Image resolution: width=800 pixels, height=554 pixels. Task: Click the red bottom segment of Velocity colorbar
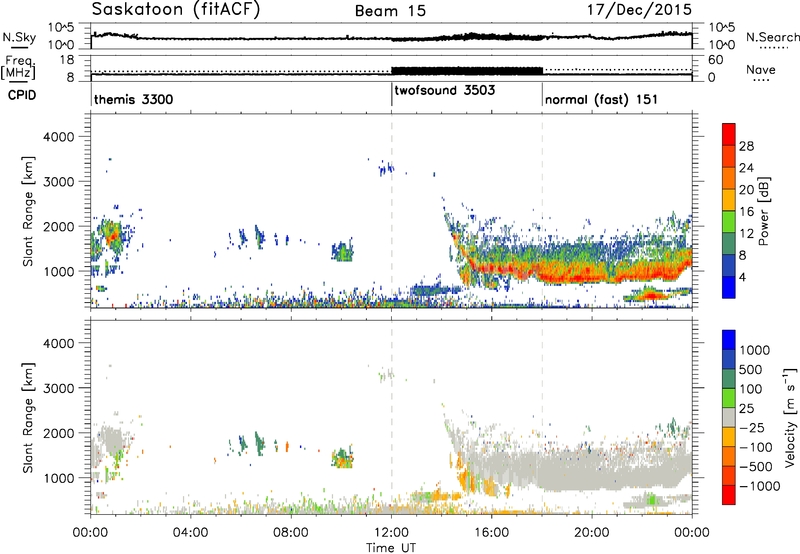pyautogui.click(x=729, y=495)
